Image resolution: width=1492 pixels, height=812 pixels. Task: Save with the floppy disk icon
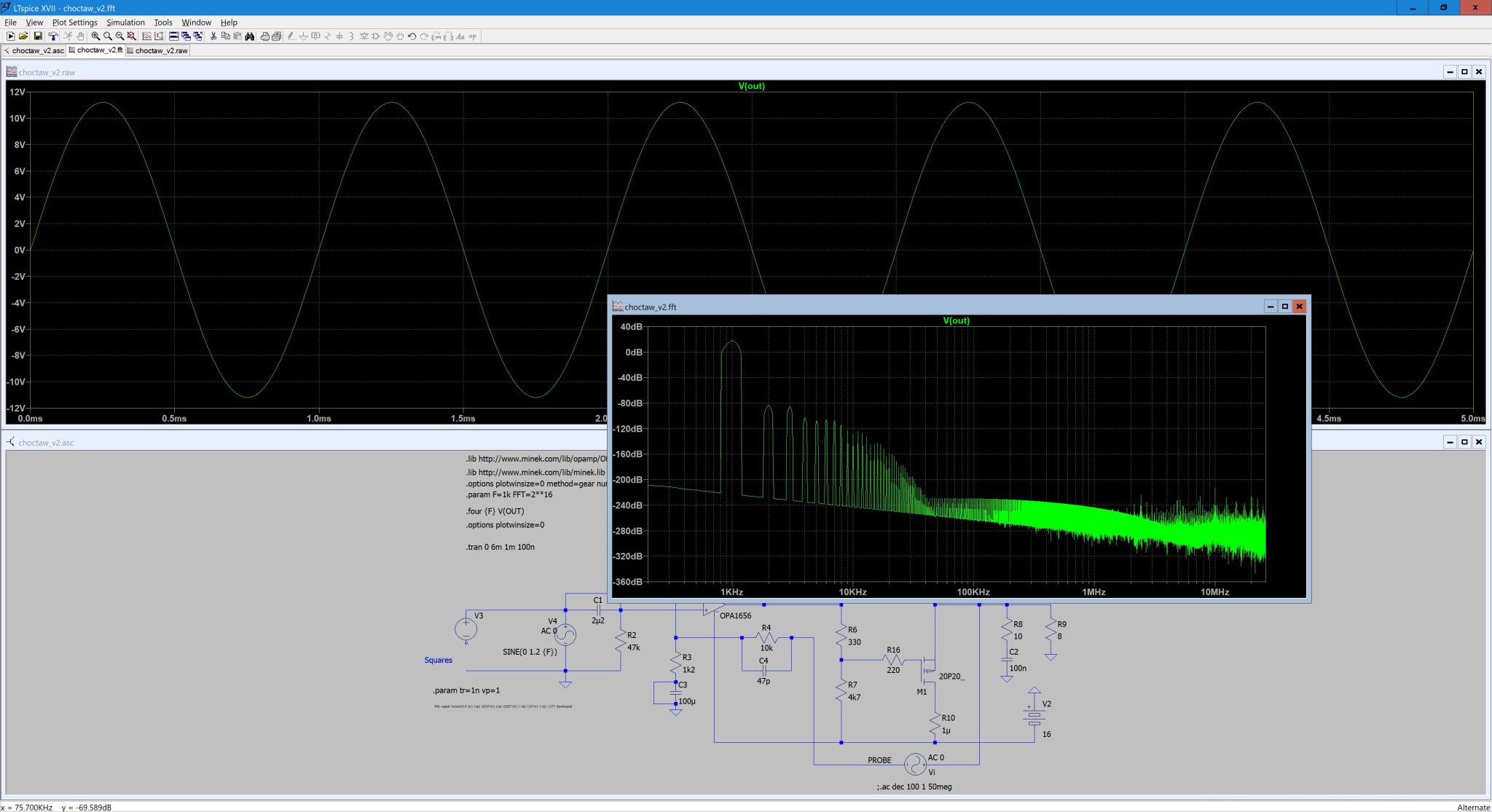(38, 36)
